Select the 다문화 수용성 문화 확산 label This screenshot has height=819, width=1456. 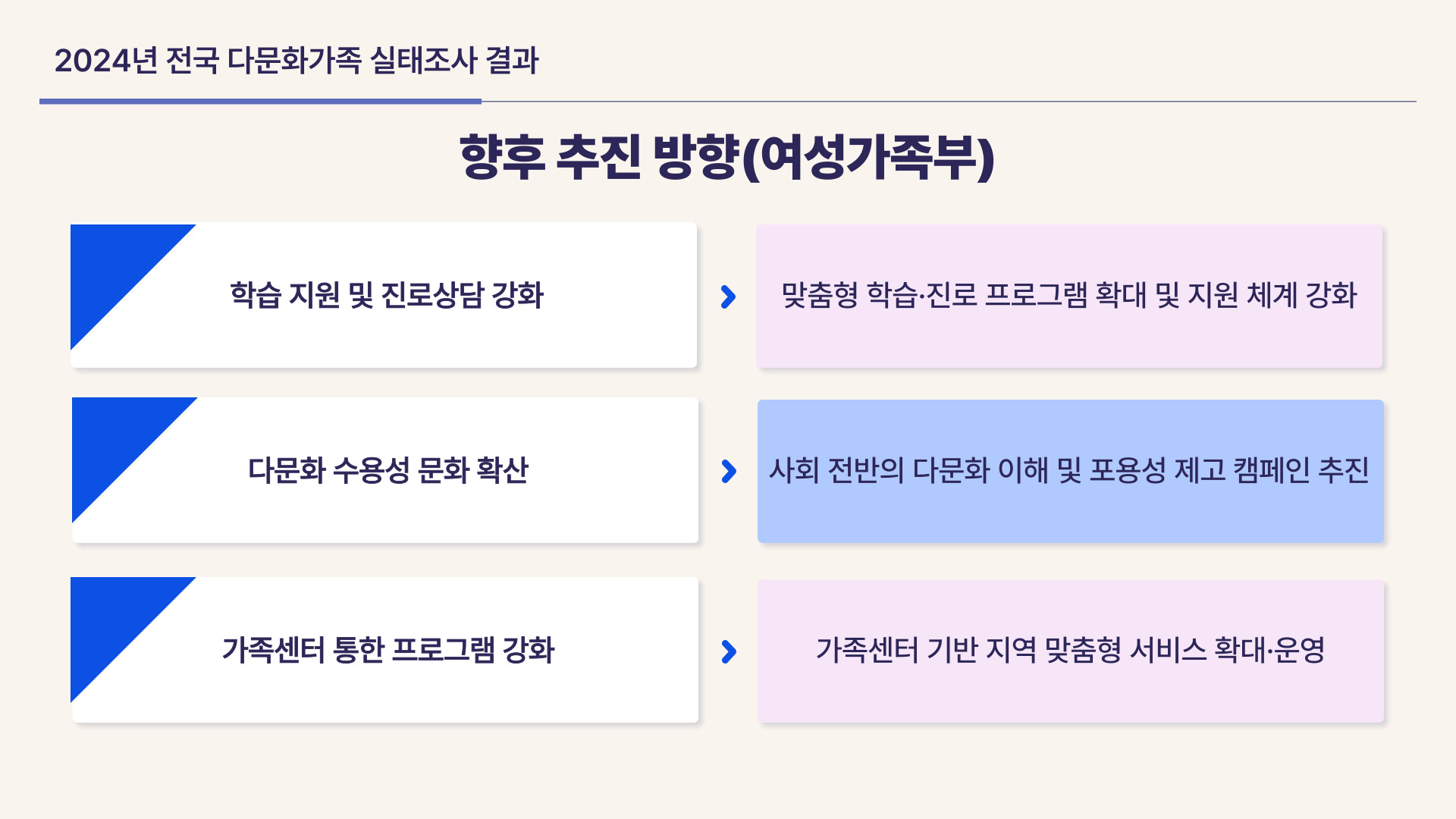point(388,471)
